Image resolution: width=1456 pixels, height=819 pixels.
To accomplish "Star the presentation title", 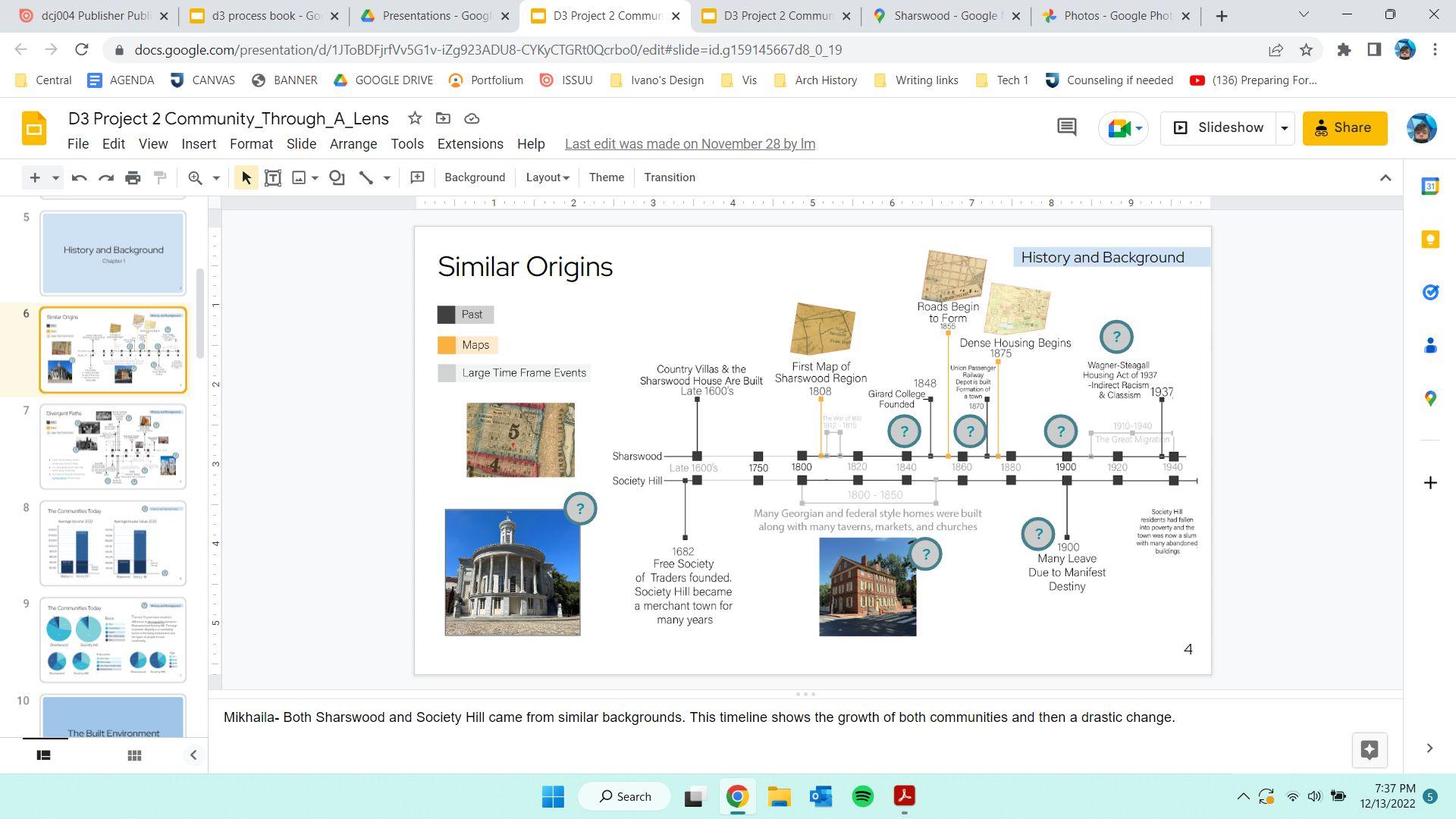I will (414, 118).
